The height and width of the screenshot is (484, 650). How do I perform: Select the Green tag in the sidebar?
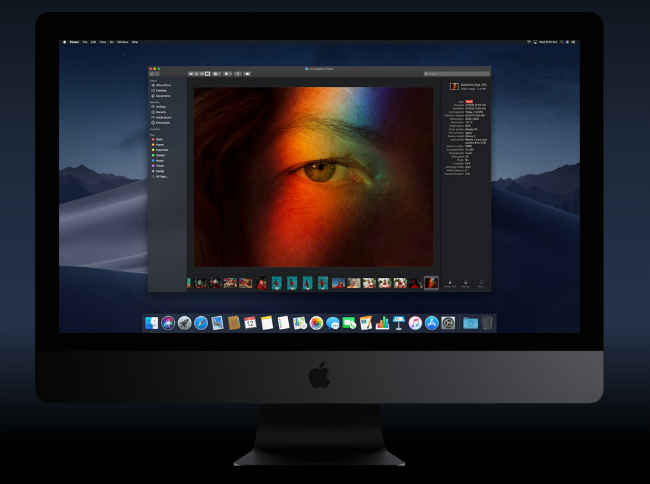click(158, 155)
